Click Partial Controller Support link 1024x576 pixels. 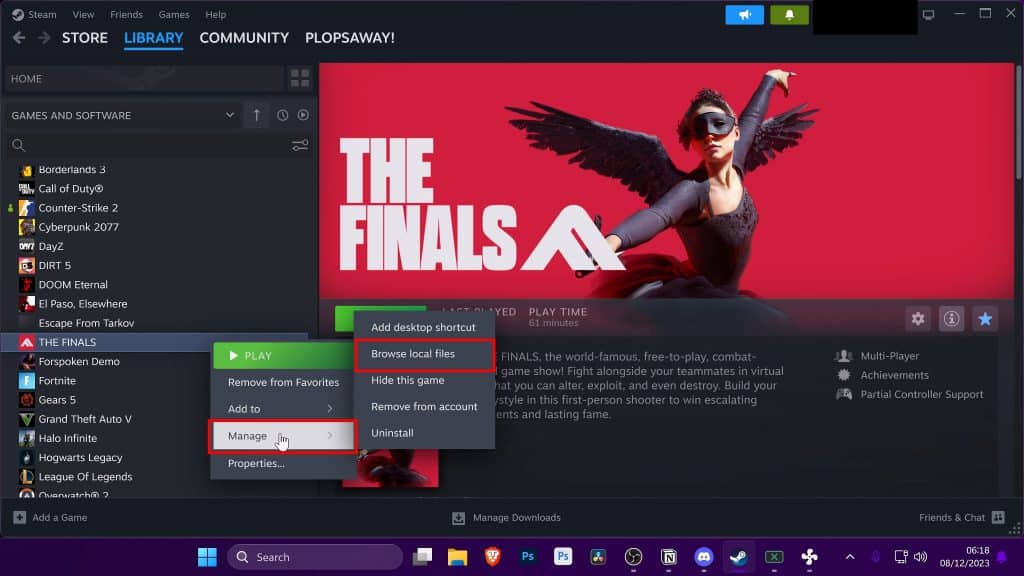click(x=921, y=394)
